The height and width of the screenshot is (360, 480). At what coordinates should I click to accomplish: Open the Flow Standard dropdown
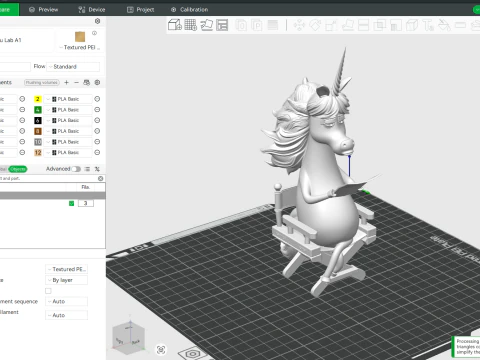(73, 67)
